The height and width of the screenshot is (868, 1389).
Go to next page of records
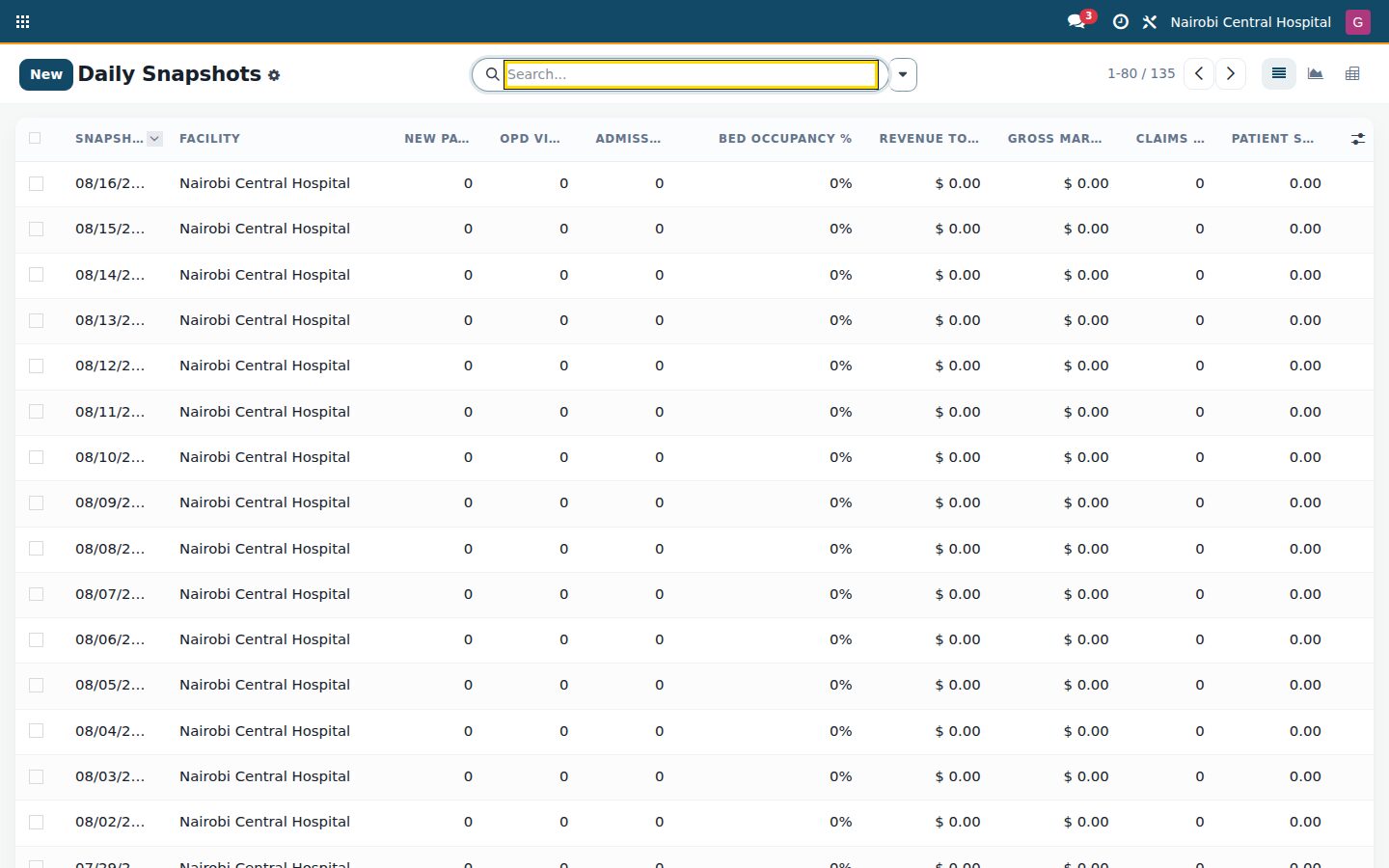(x=1231, y=73)
